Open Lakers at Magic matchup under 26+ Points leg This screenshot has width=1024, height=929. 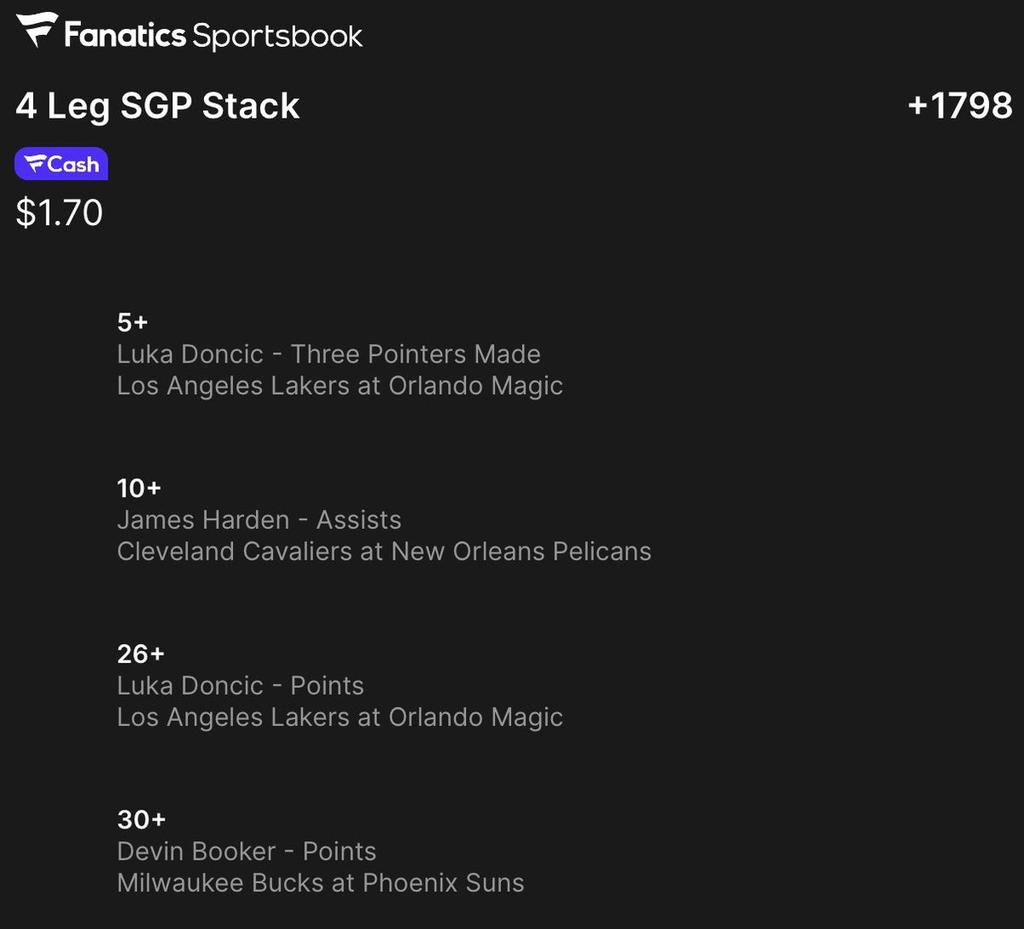pos(339,717)
